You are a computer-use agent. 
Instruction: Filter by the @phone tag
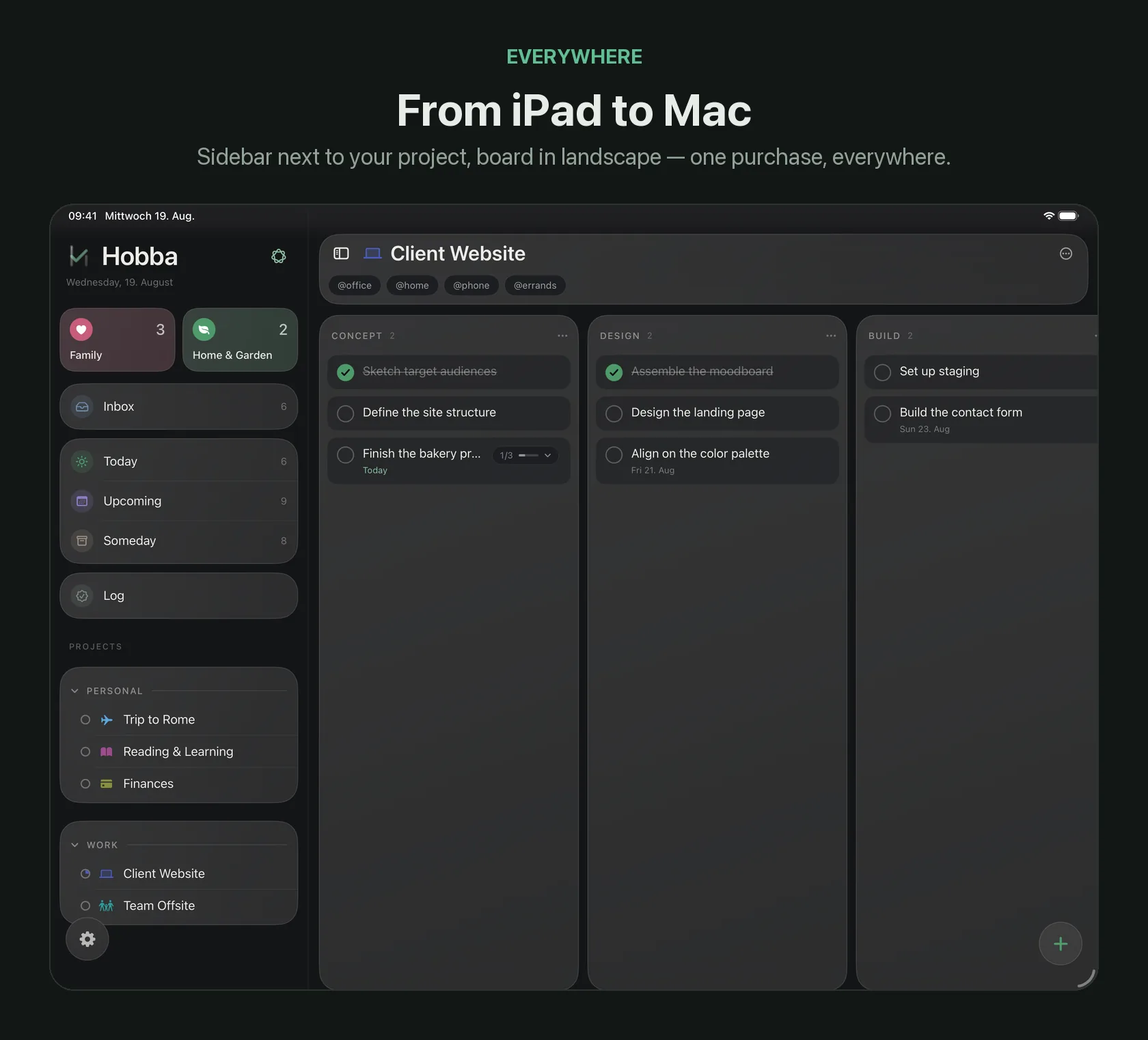coord(471,286)
